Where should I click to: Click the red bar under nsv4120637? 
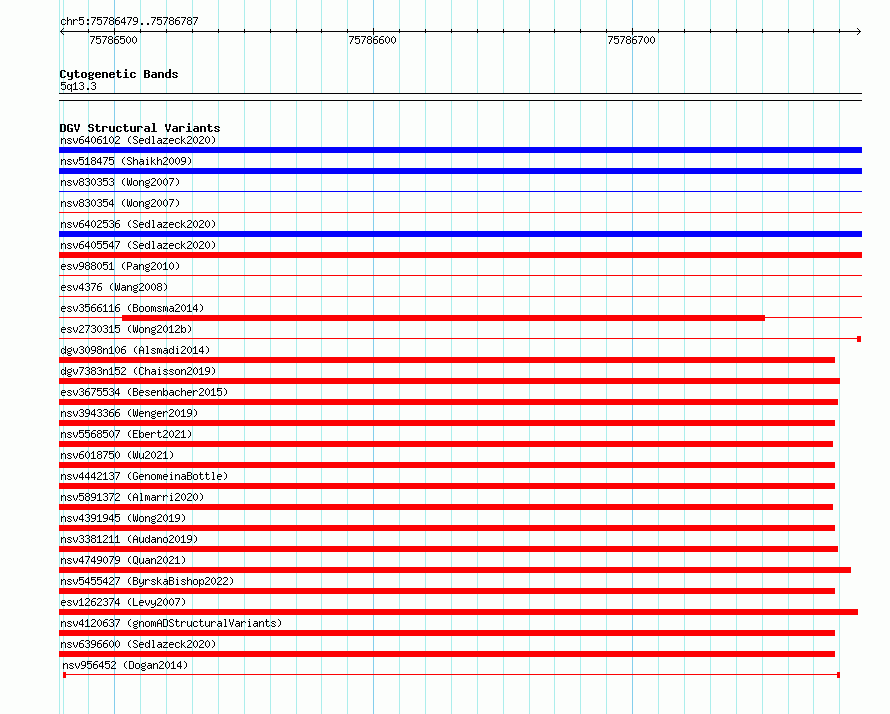(447, 633)
